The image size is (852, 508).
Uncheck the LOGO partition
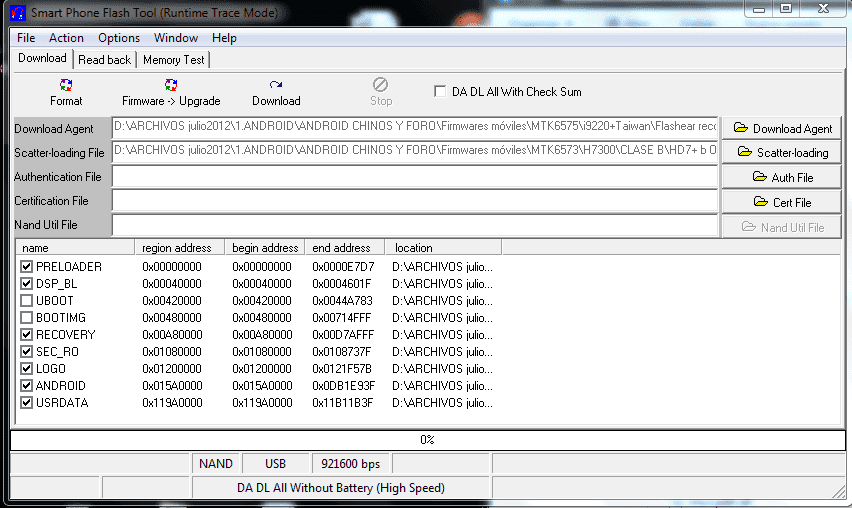(x=26, y=368)
